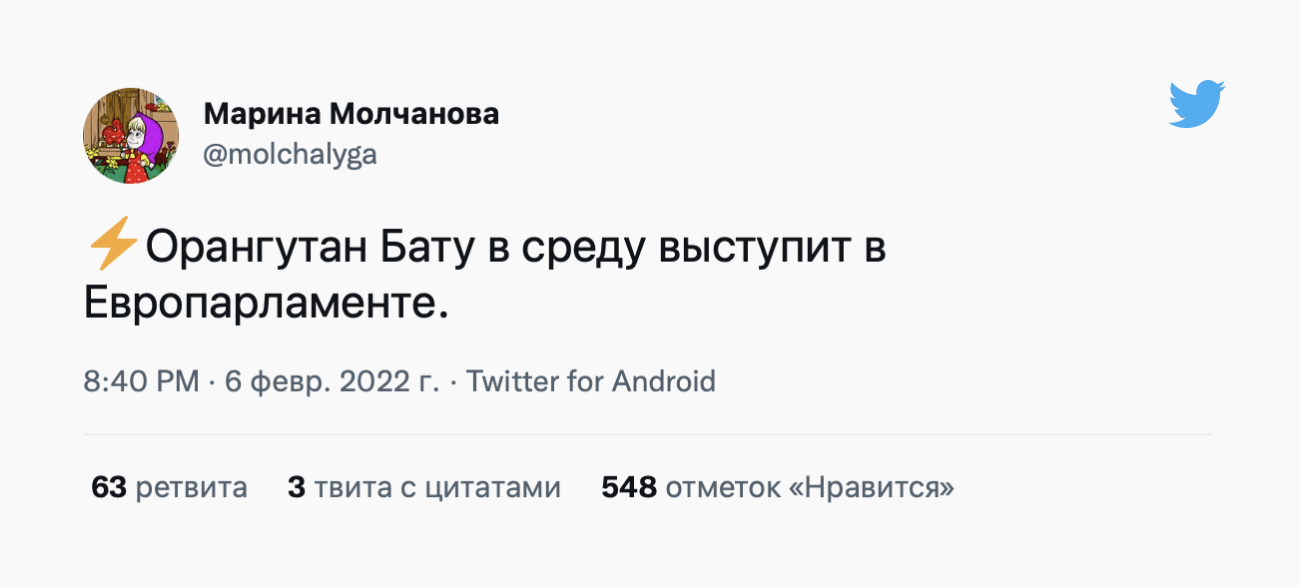1300x588 pixels.
Task: Click the Twitter for Android source link
Action: click(591, 381)
